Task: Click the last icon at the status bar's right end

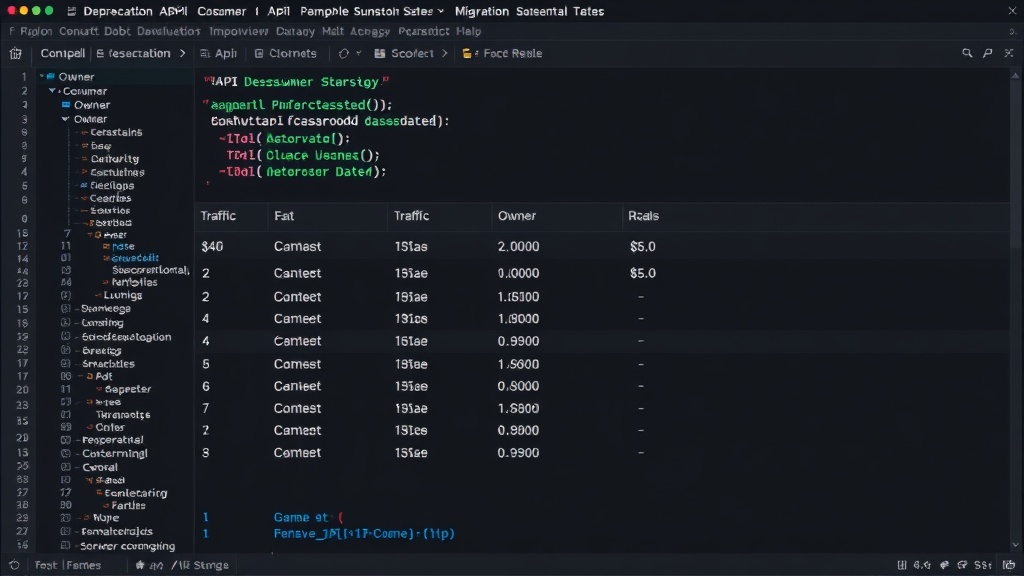Action: (x=1009, y=565)
